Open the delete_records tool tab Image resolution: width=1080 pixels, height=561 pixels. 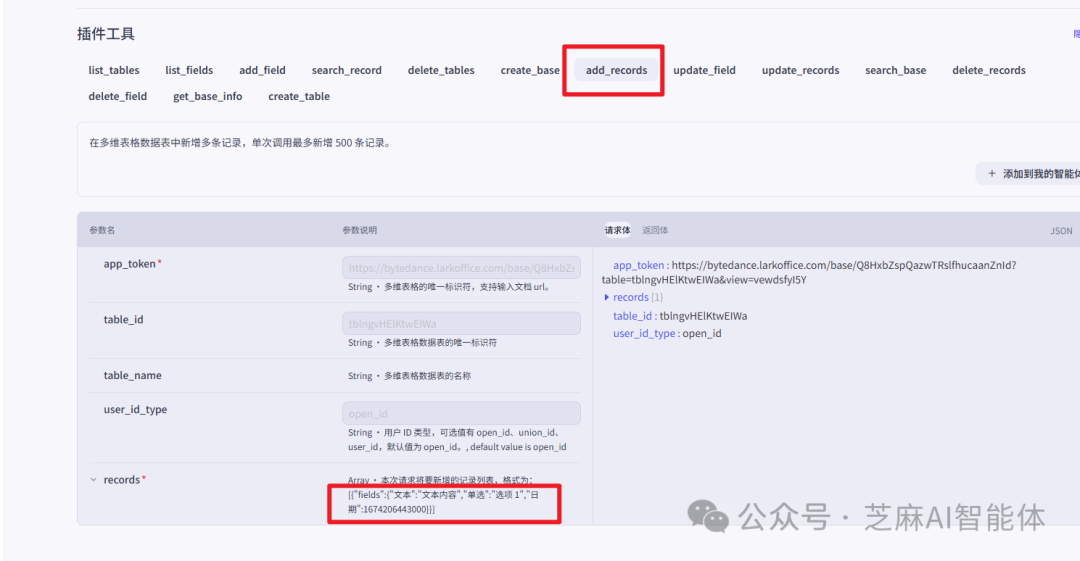(988, 70)
